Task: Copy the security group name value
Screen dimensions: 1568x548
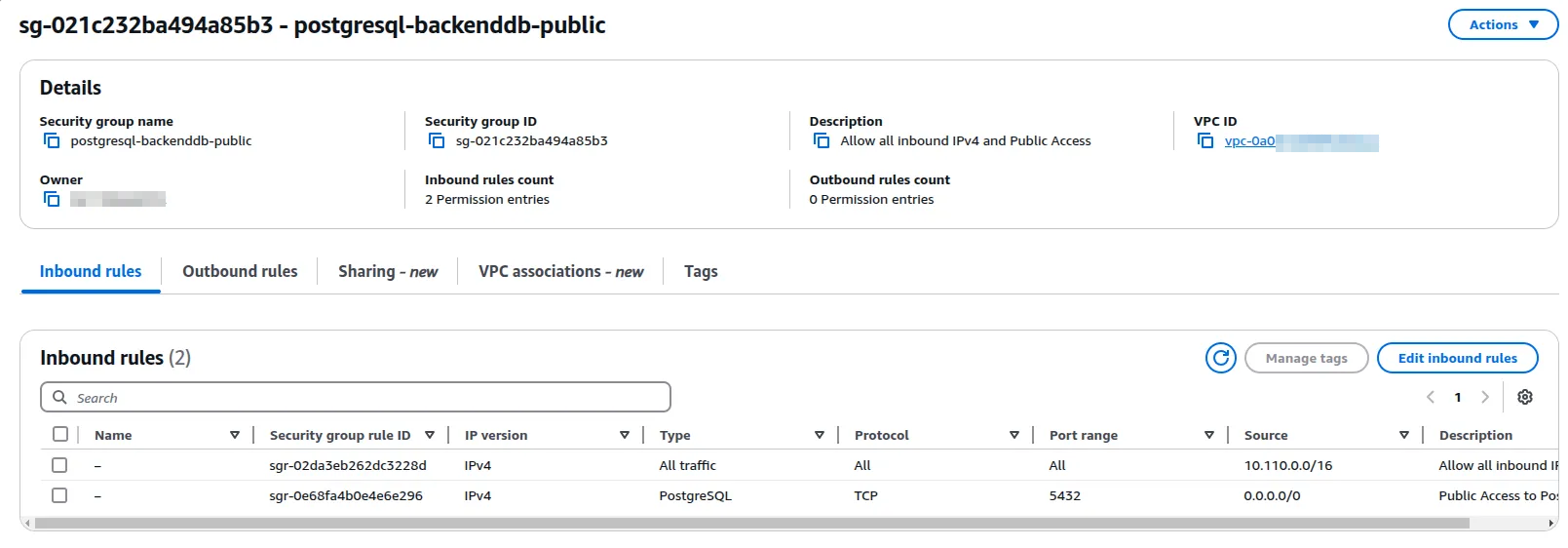Action: [52, 141]
